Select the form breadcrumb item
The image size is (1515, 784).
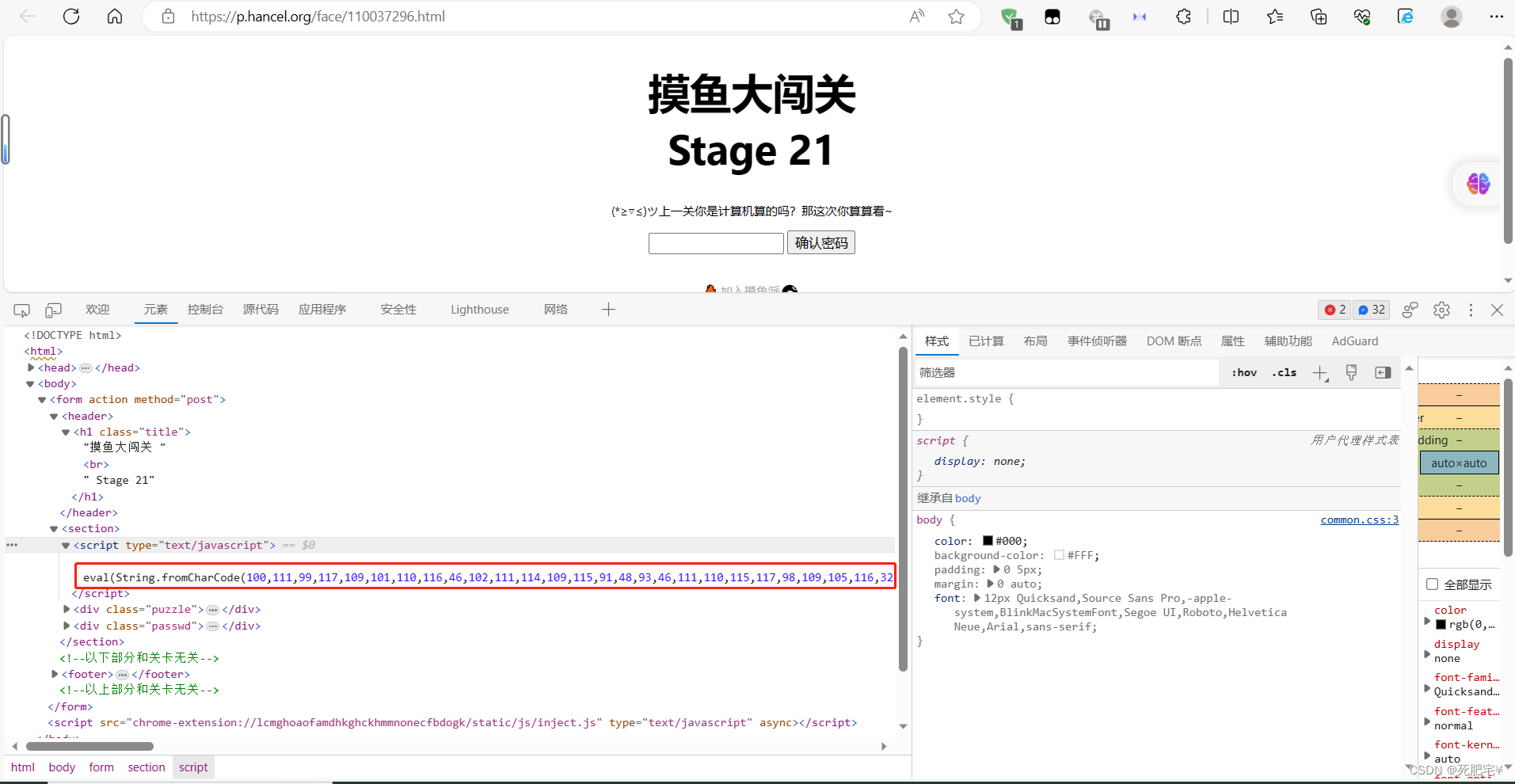click(101, 767)
